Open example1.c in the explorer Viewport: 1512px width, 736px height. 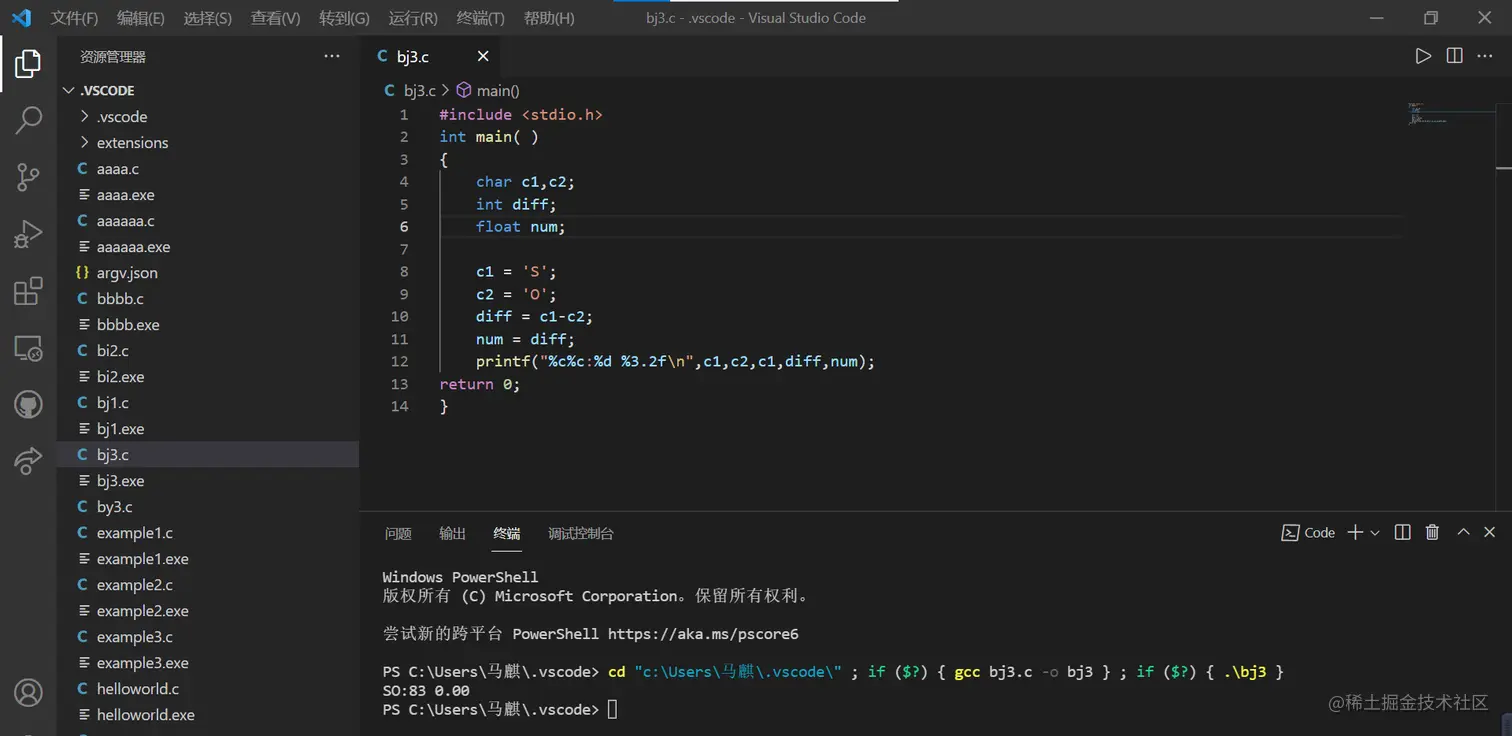click(x=208, y=532)
